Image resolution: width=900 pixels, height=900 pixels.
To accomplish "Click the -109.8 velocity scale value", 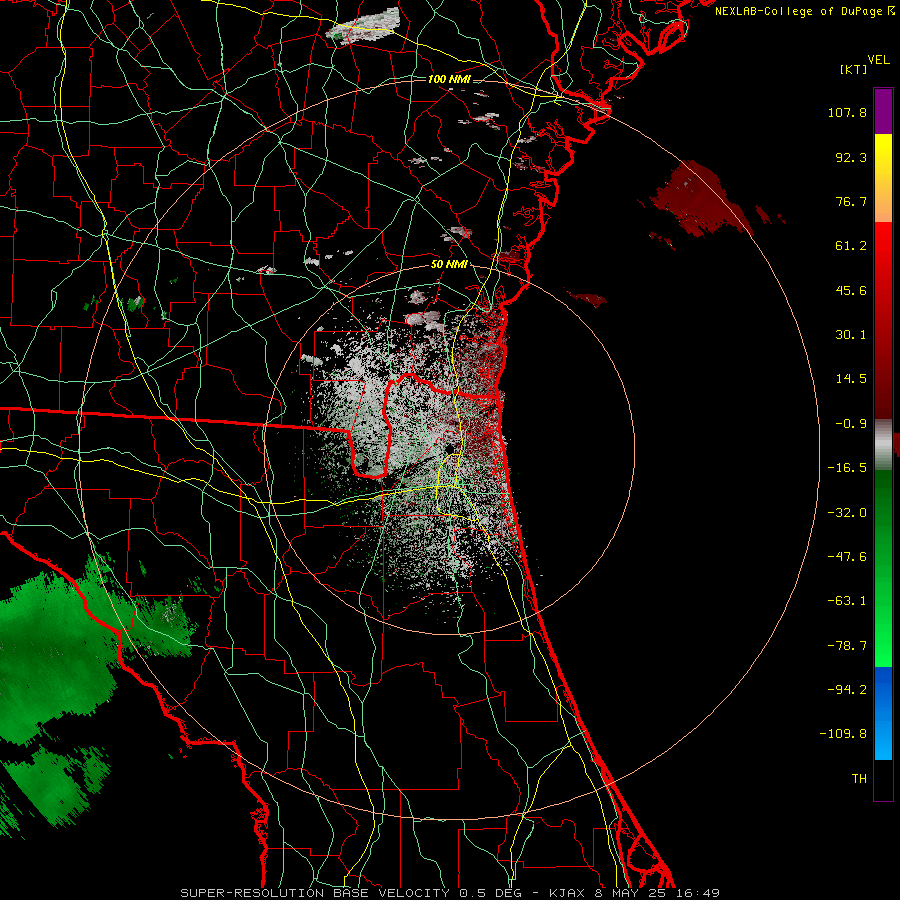I will [x=843, y=734].
